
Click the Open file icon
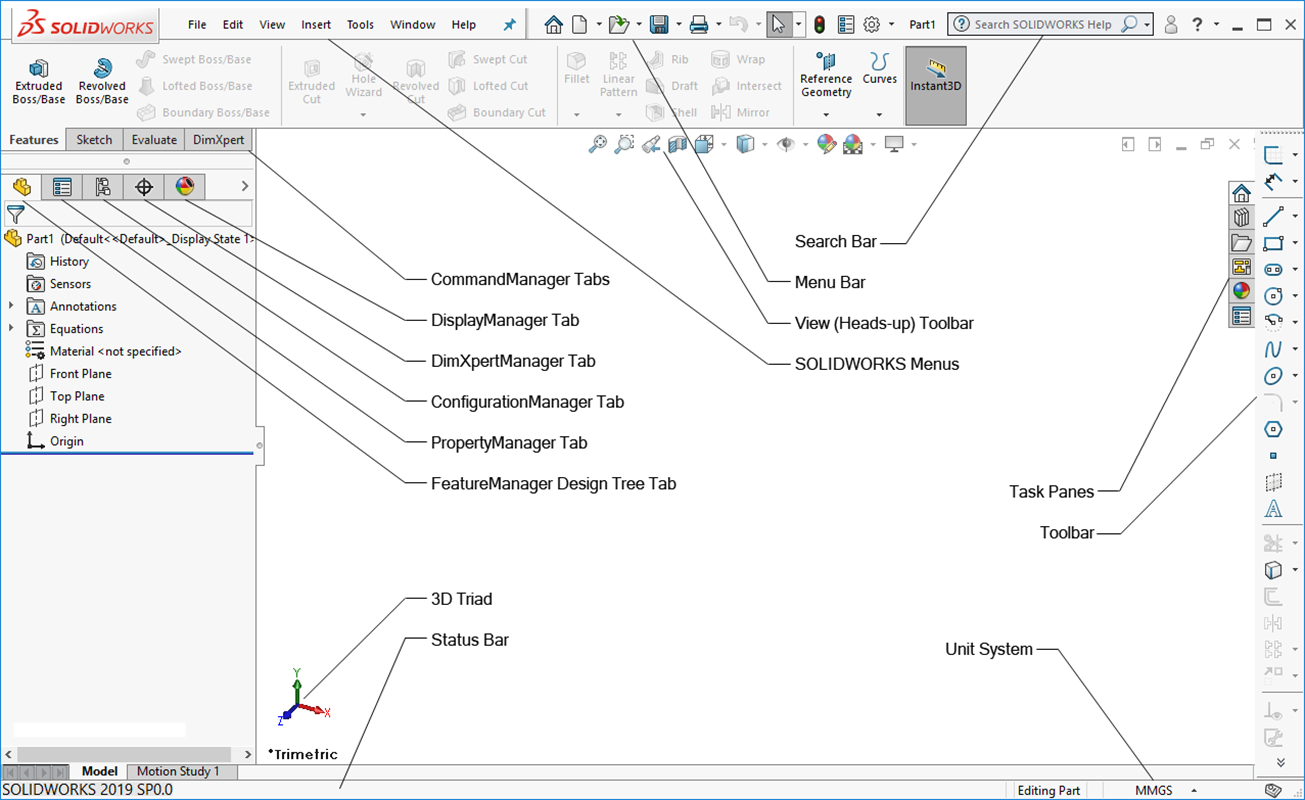tap(619, 24)
